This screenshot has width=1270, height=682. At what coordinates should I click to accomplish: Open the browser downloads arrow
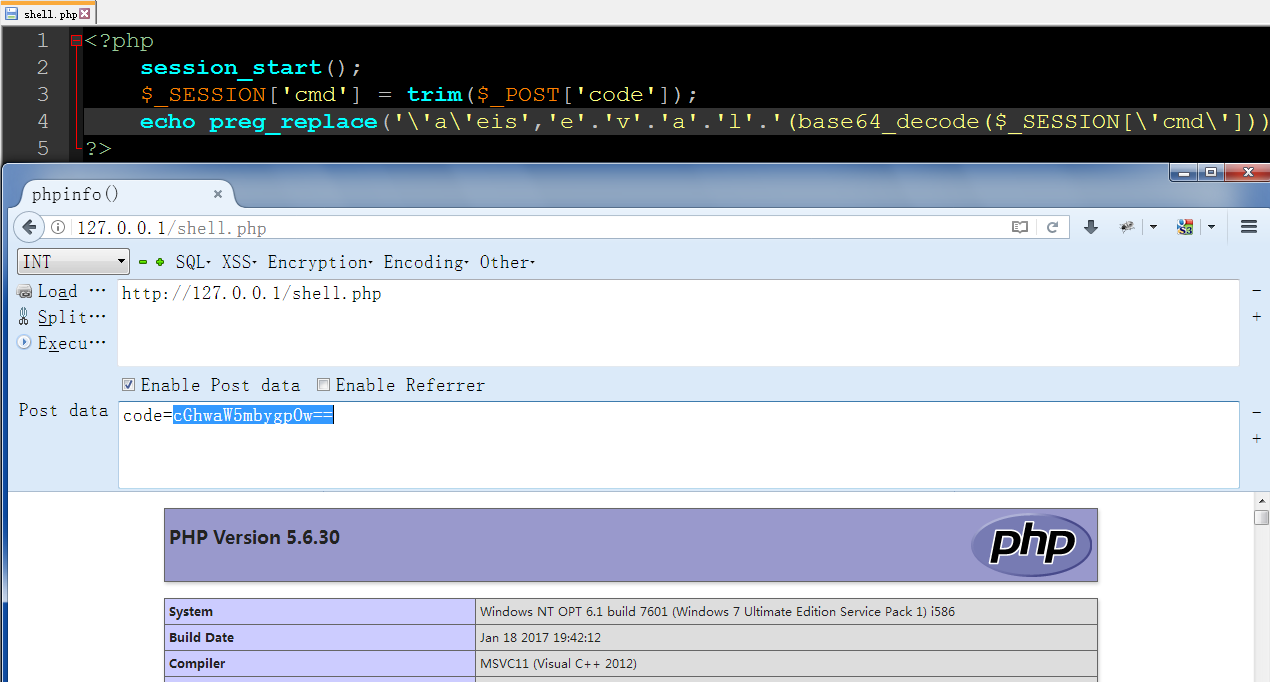(x=1091, y=227)
